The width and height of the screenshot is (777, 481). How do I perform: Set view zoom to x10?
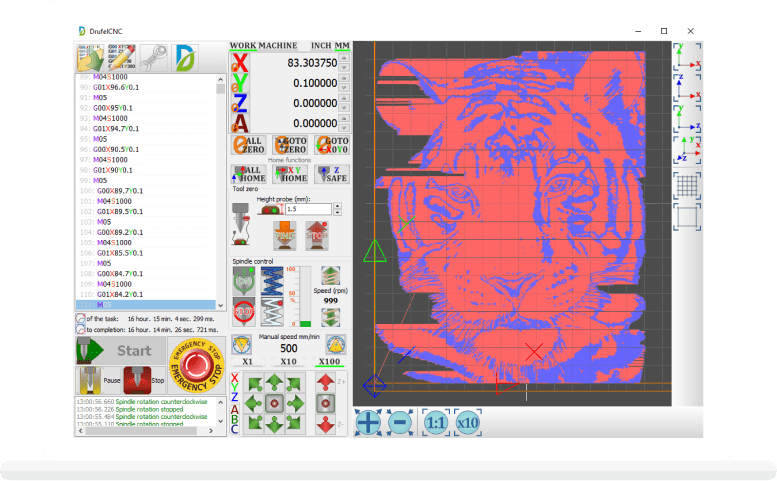click(468, 423)
